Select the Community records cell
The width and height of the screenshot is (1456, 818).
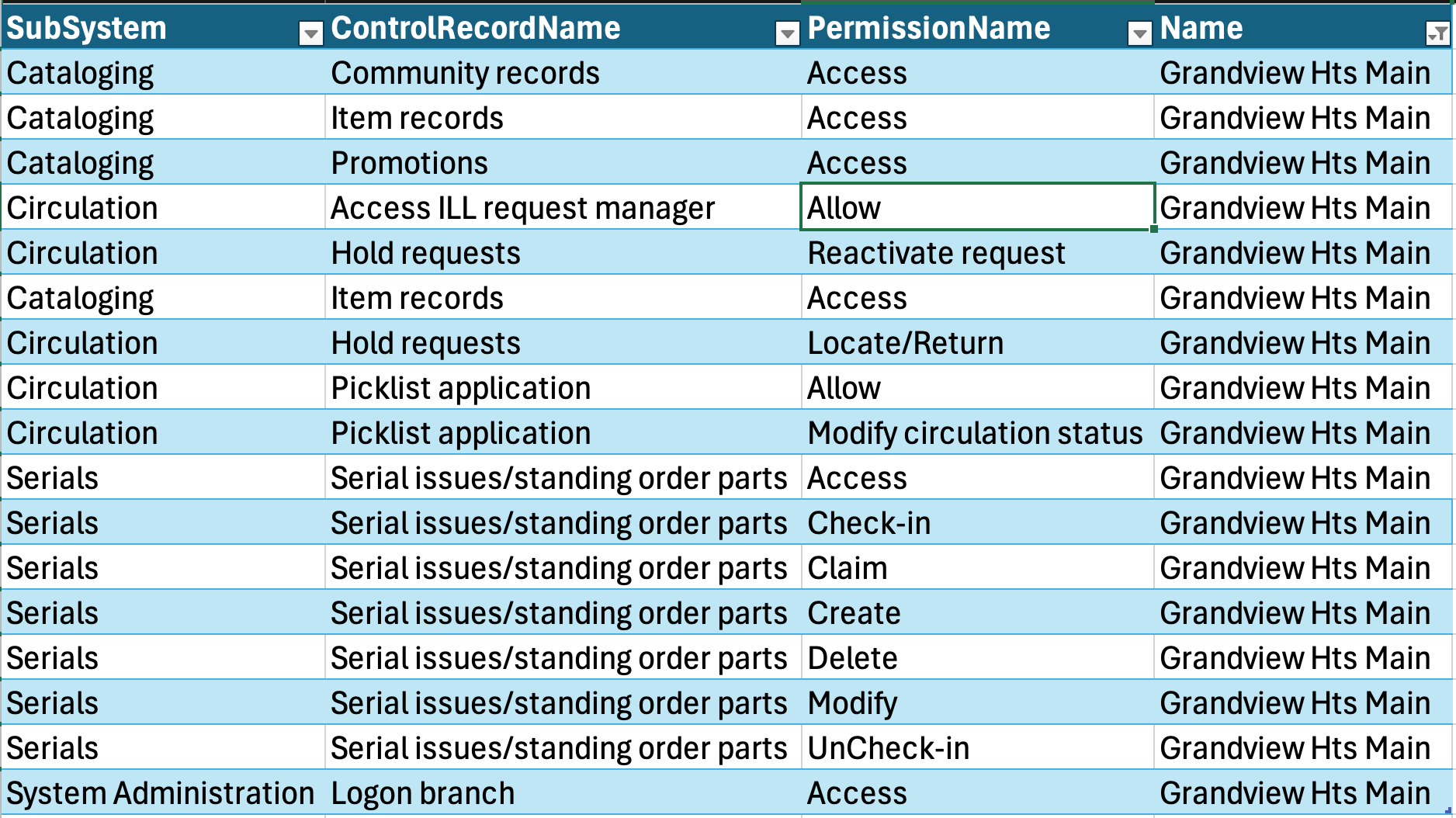coord(563,73)
